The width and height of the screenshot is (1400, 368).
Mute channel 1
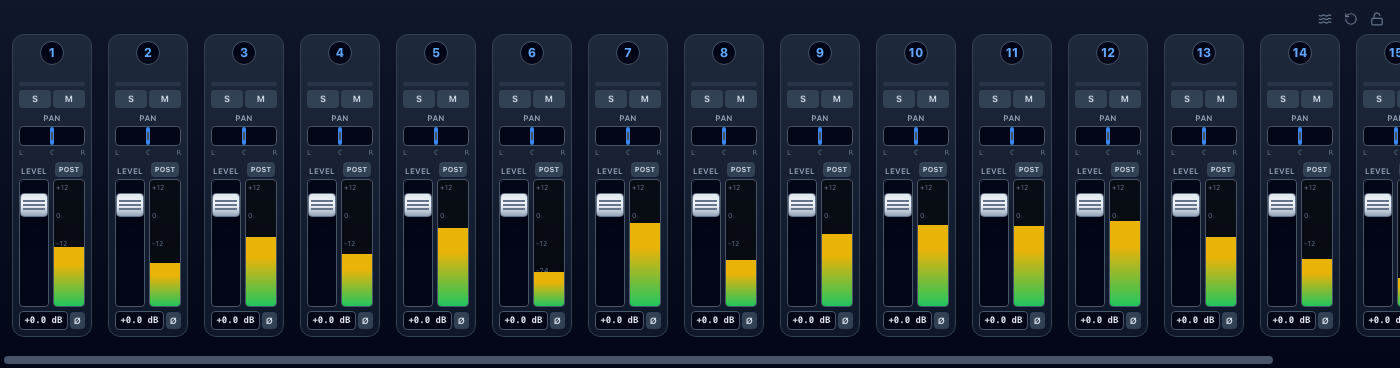[69, 99]
